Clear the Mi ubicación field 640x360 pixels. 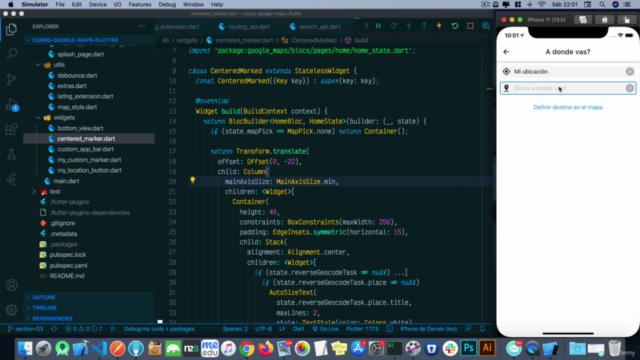630,71
